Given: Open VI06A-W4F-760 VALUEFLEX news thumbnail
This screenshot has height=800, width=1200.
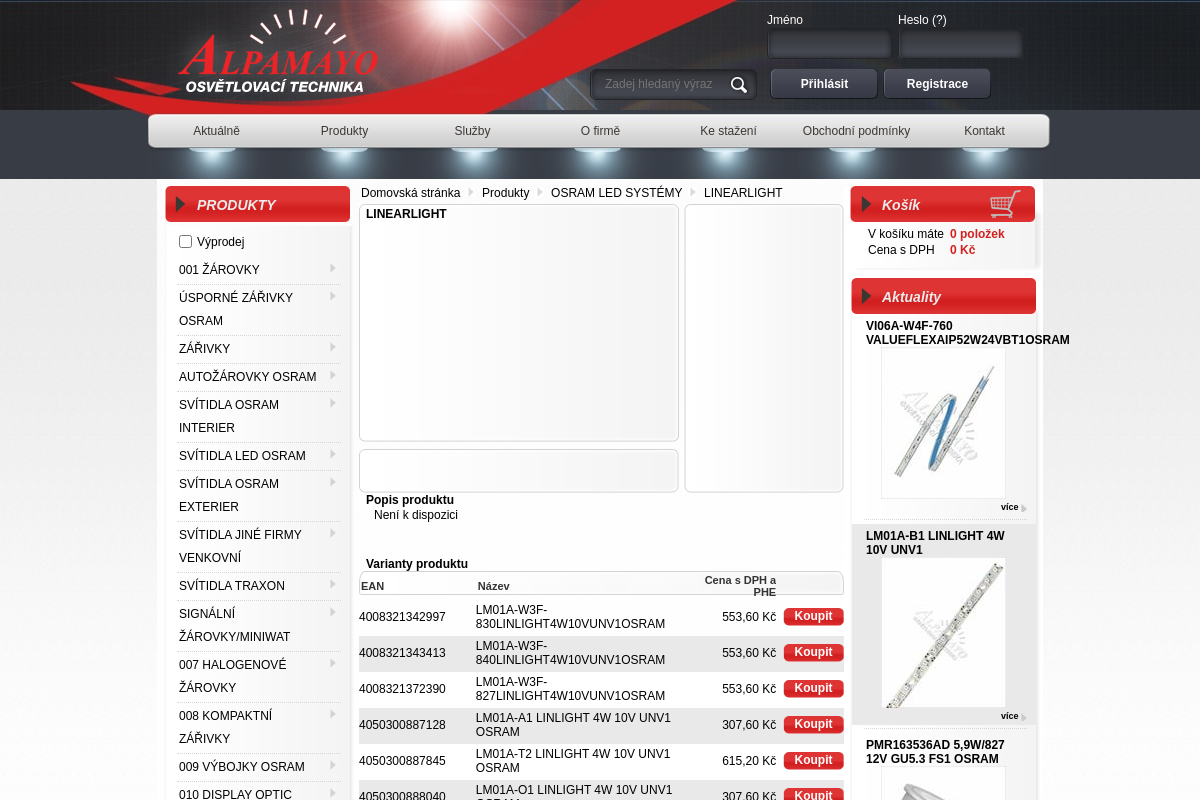Looking at the screenshot, I should tap(943, 423).
